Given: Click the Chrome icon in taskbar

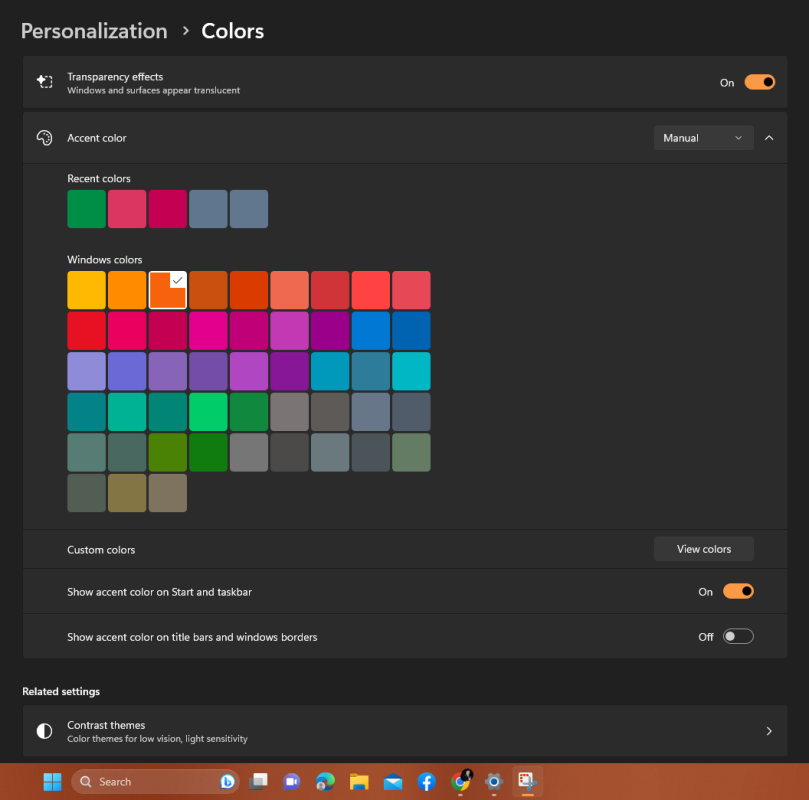Looking at the screenshot, I should point(461,781).
